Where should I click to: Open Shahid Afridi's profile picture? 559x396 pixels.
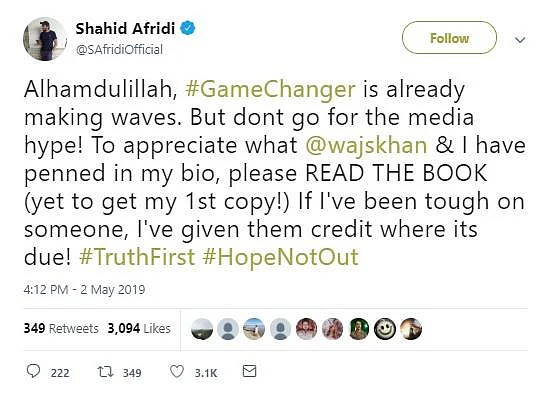(x=45, y=39)
